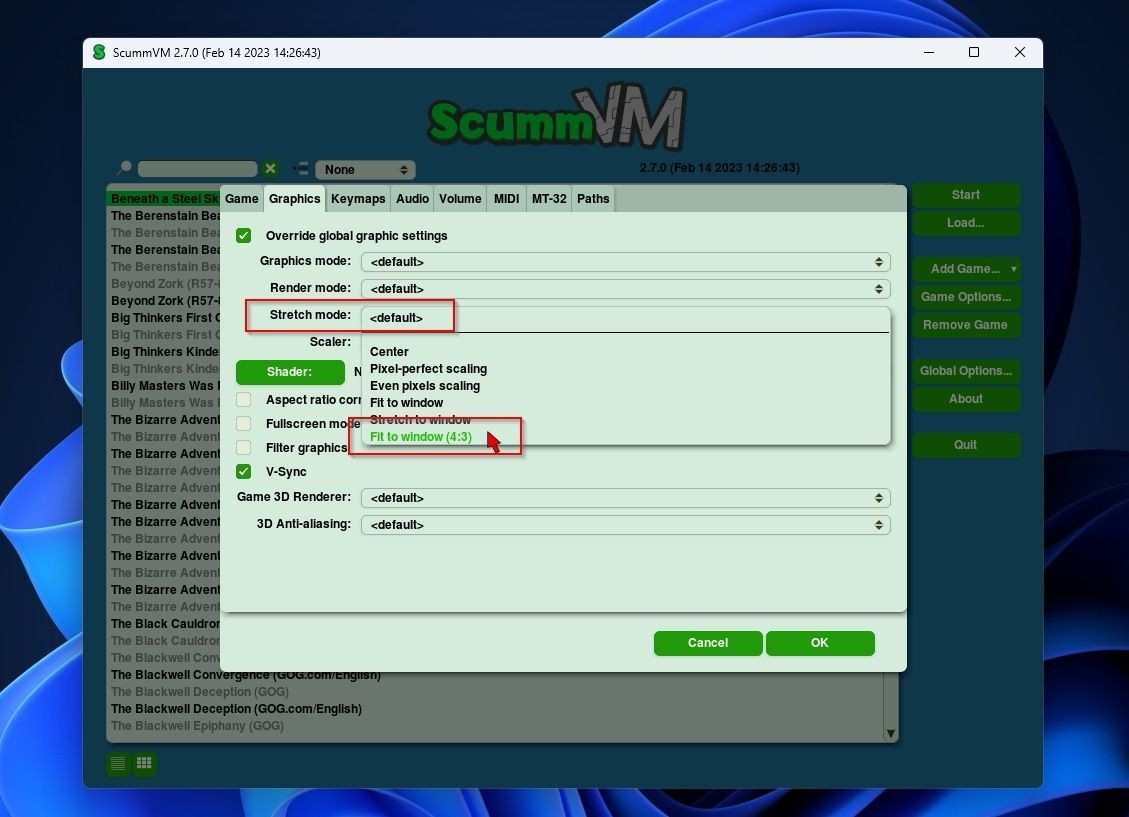This screenshot has height=817, width=1129.
Task: Click the ScummVM app icon in title bar
Action: tap(99, 53)
